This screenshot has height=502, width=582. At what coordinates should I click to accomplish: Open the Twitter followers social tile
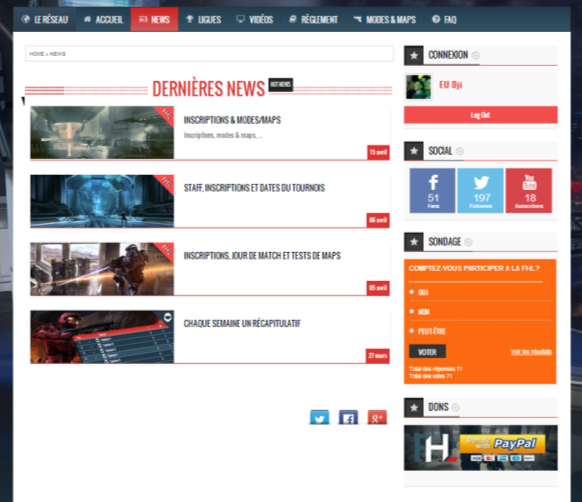(x=480, y=190)
